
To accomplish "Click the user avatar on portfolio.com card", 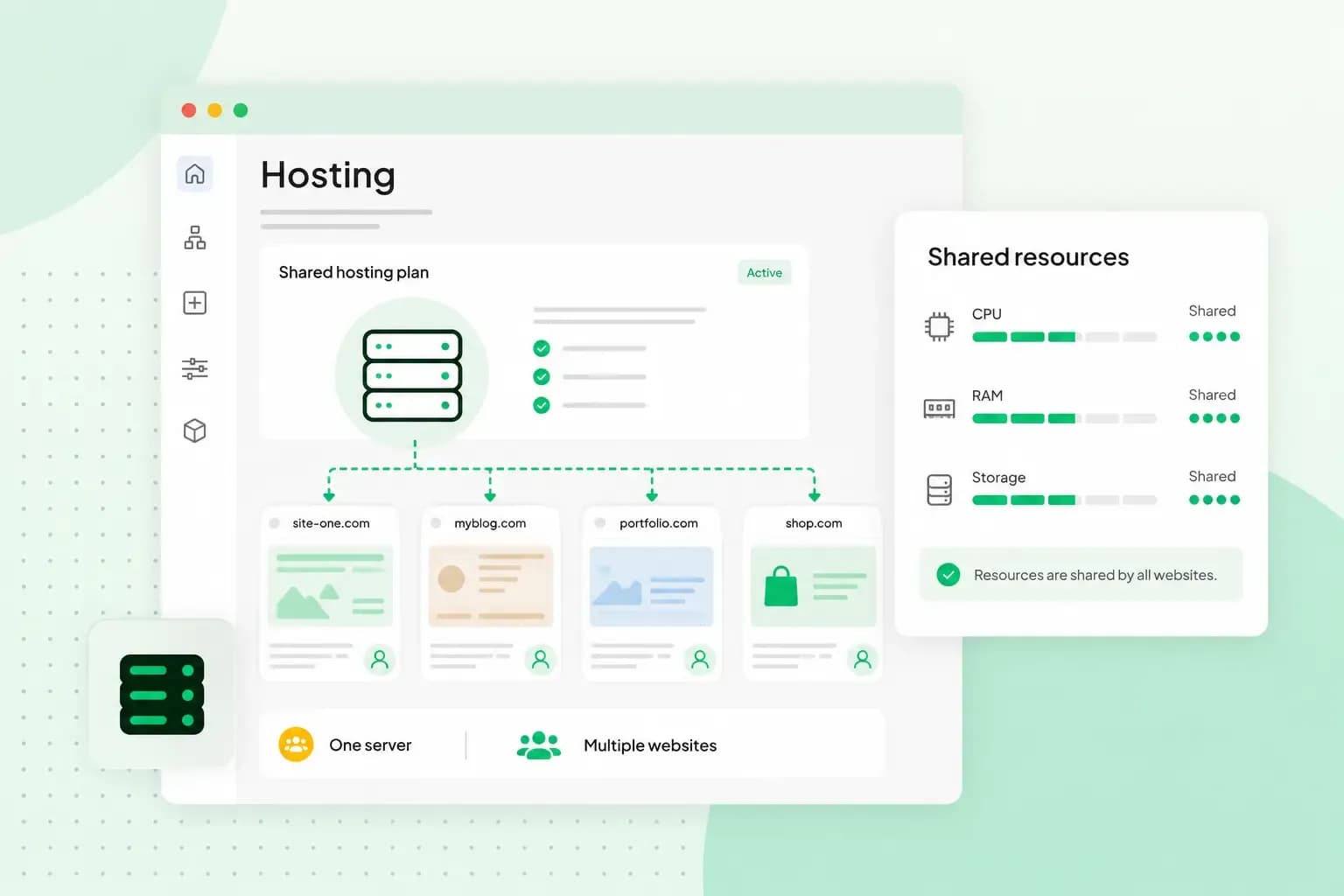I will pos(700,659).
